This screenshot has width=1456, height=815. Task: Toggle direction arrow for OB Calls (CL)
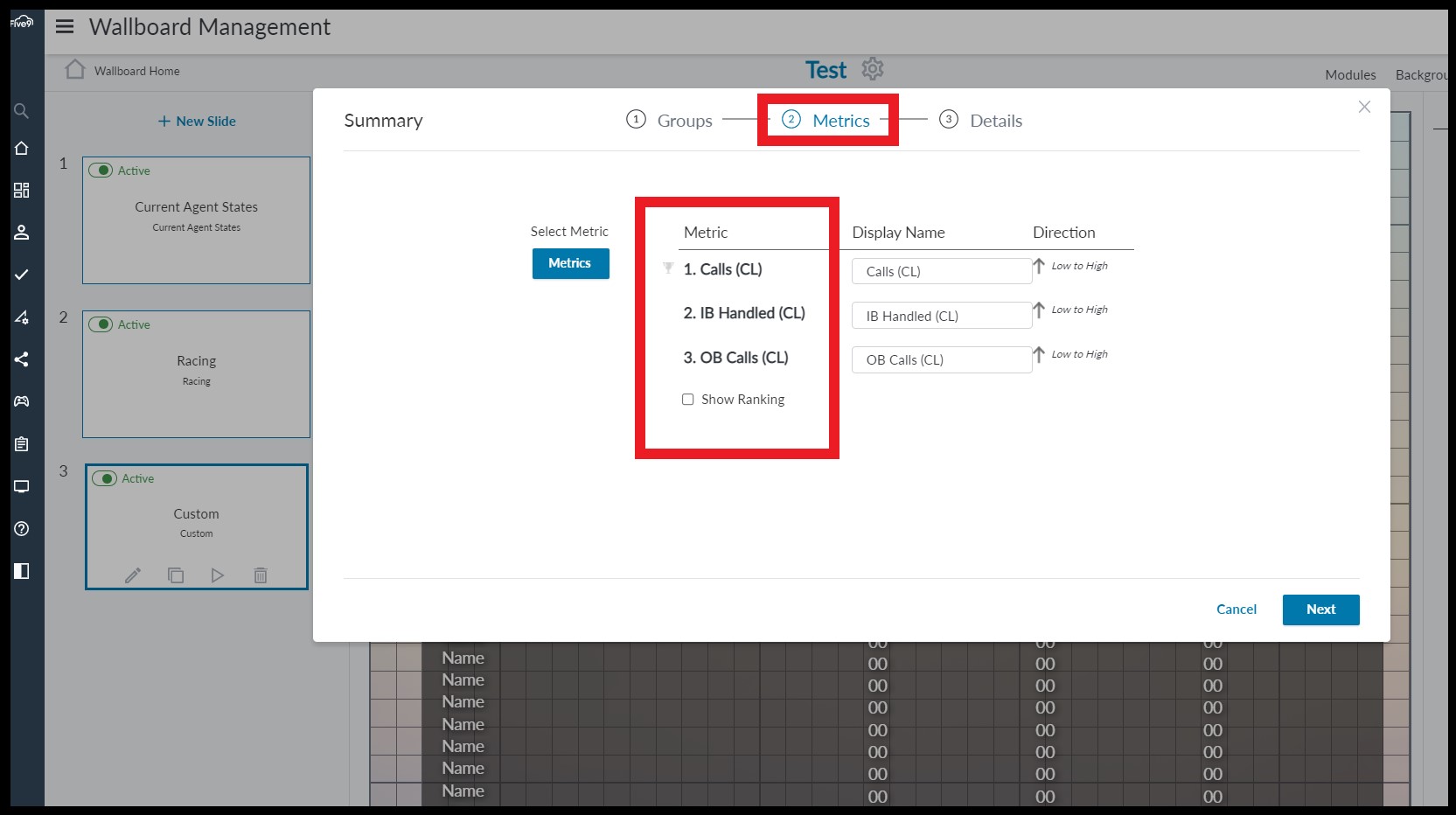click(x=1039, y=354)
